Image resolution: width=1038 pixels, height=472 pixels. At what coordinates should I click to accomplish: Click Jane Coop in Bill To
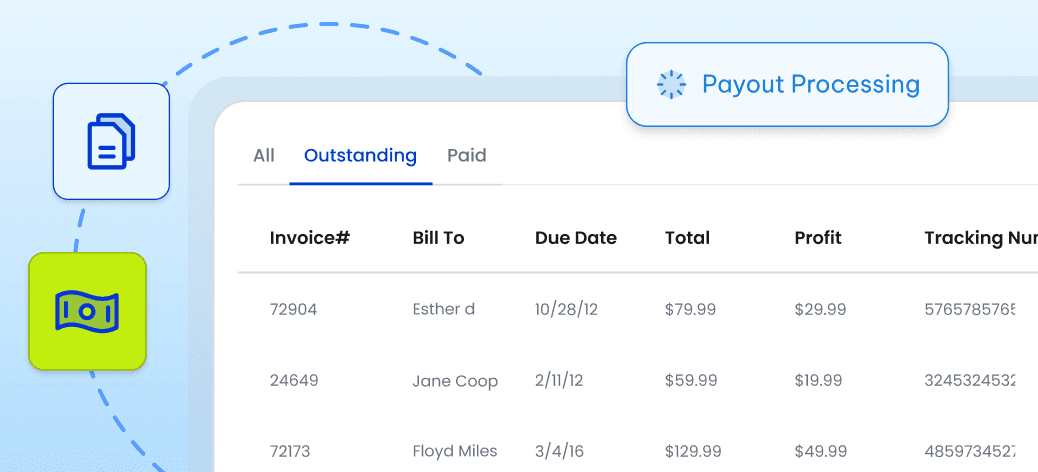pos(455,381)
